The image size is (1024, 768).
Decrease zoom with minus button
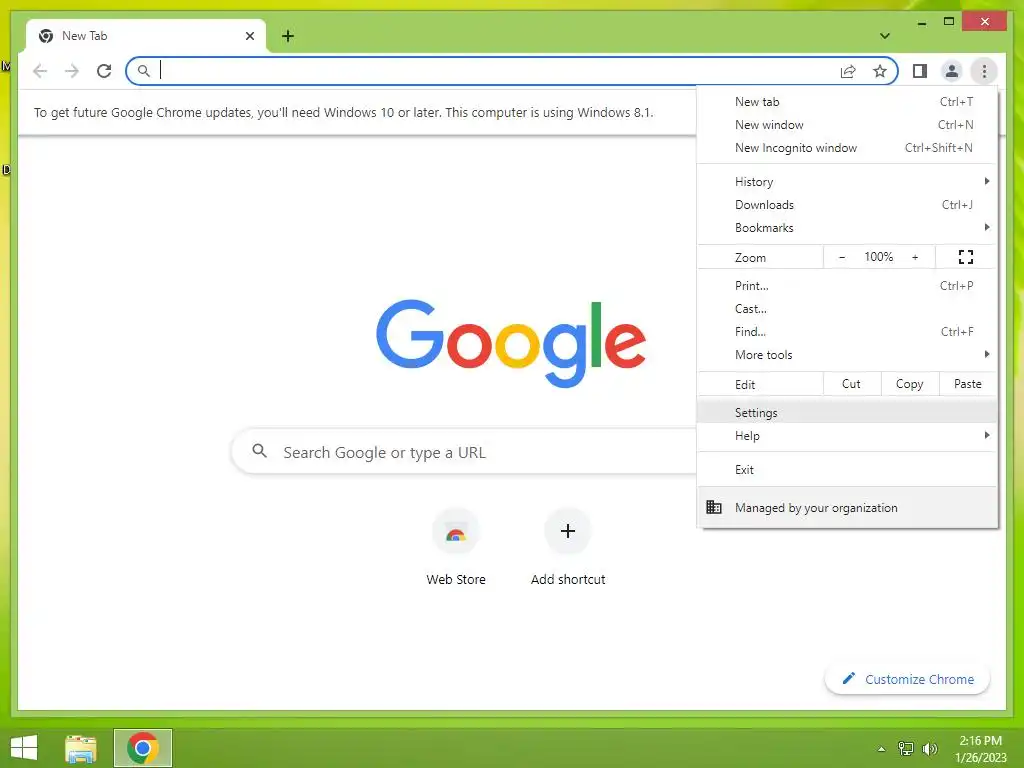coord(842,257)
